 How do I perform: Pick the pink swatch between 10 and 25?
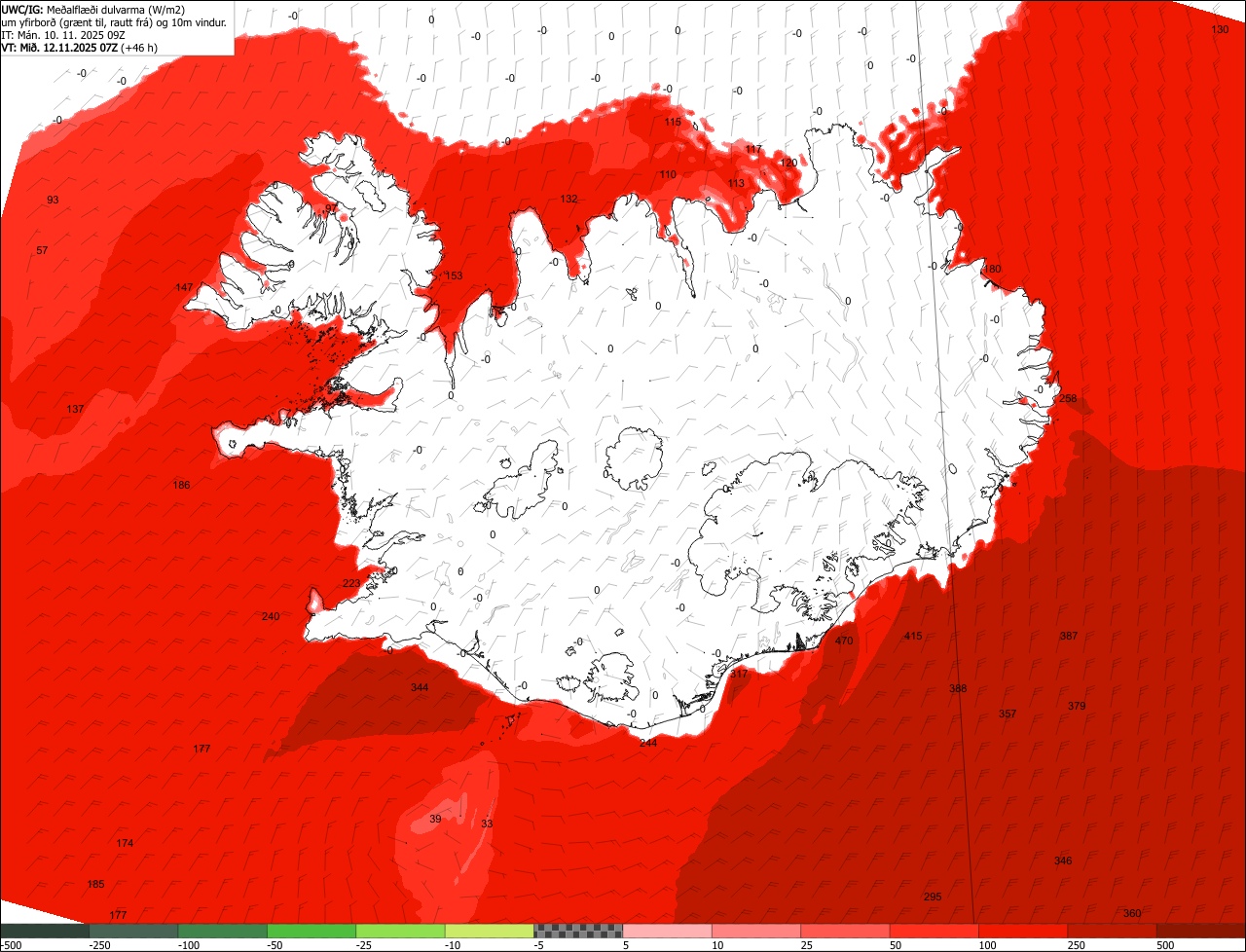click(757, 930)
